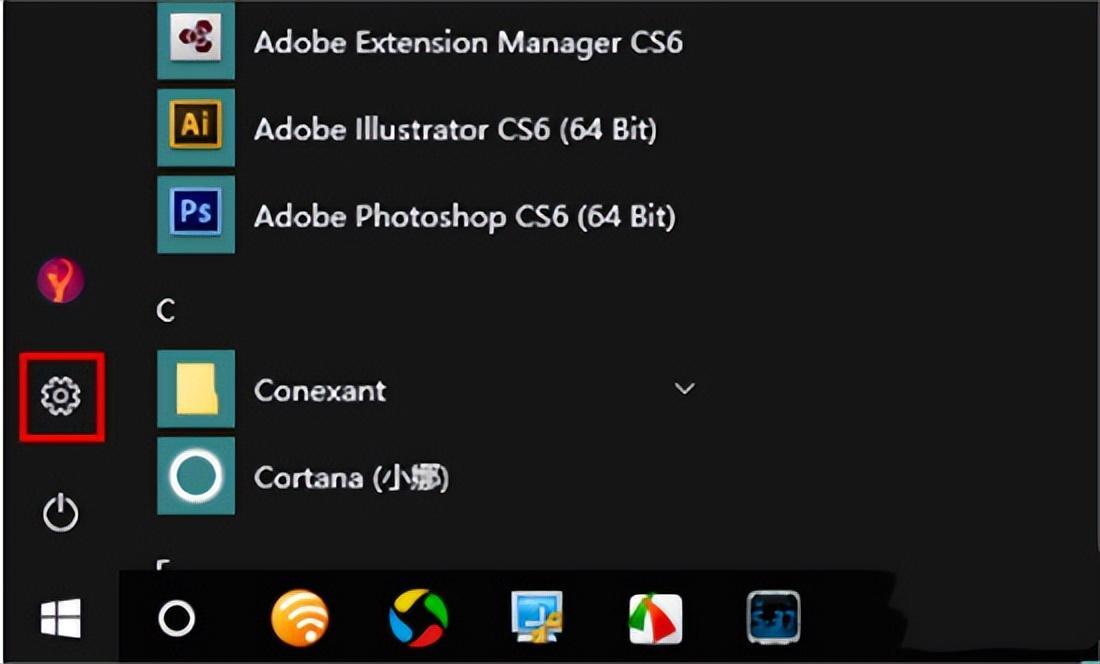Click the monitor-with-key taskbar icon
Viewport: 1100px width, 664px height.
(537, 618)
